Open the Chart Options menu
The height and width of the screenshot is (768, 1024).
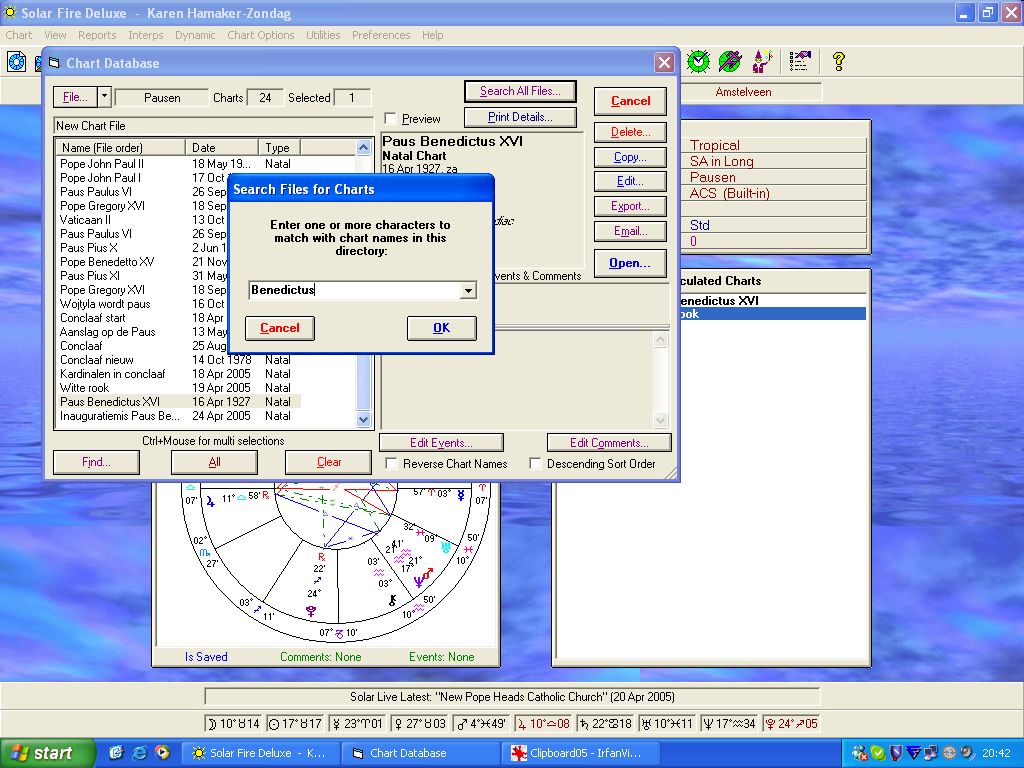[x=260, y=35]
